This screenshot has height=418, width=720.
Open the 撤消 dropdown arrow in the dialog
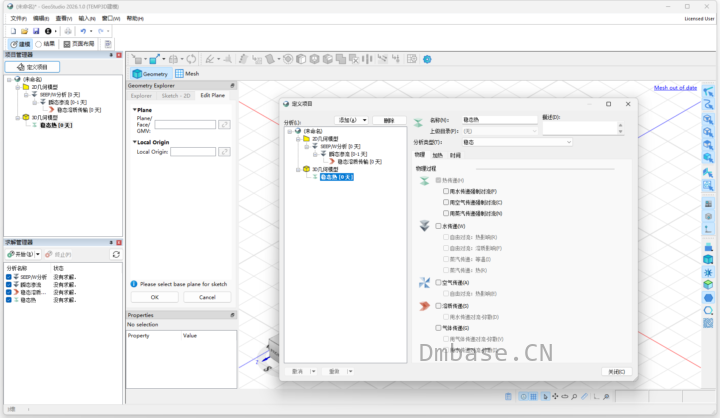click(x=313, y=371)
